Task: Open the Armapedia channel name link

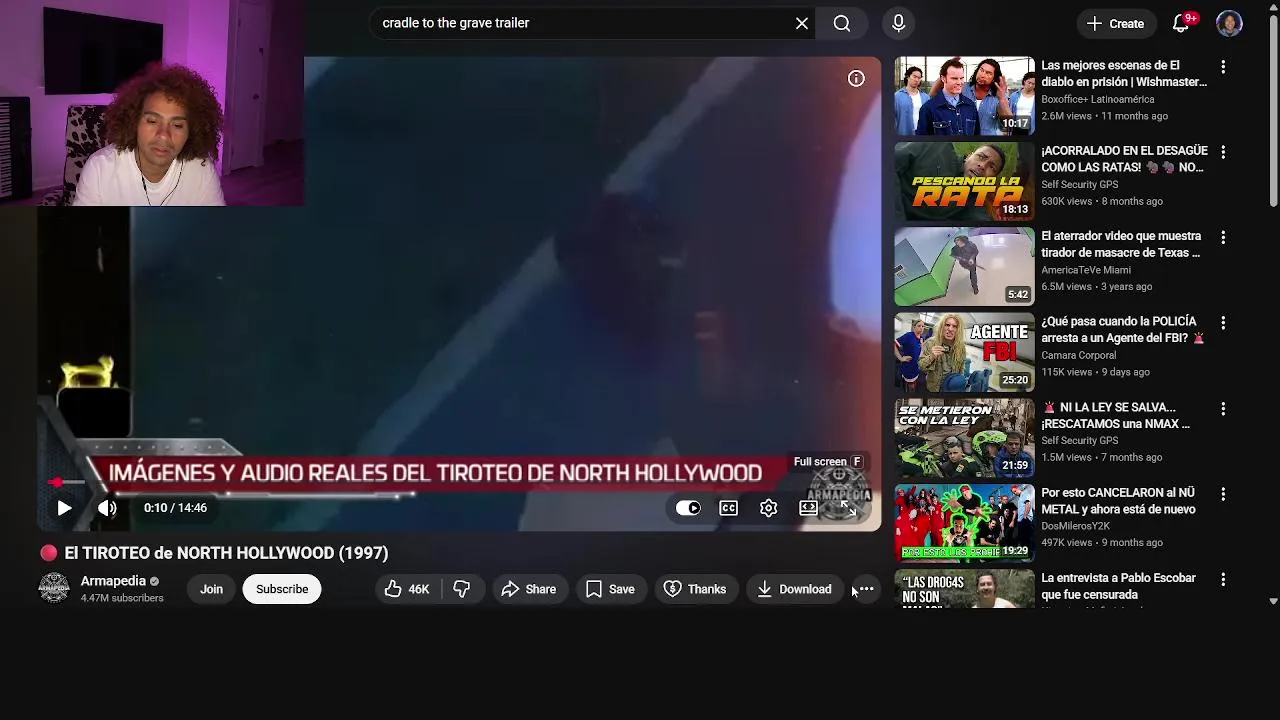Action: [x=113, y=581]
